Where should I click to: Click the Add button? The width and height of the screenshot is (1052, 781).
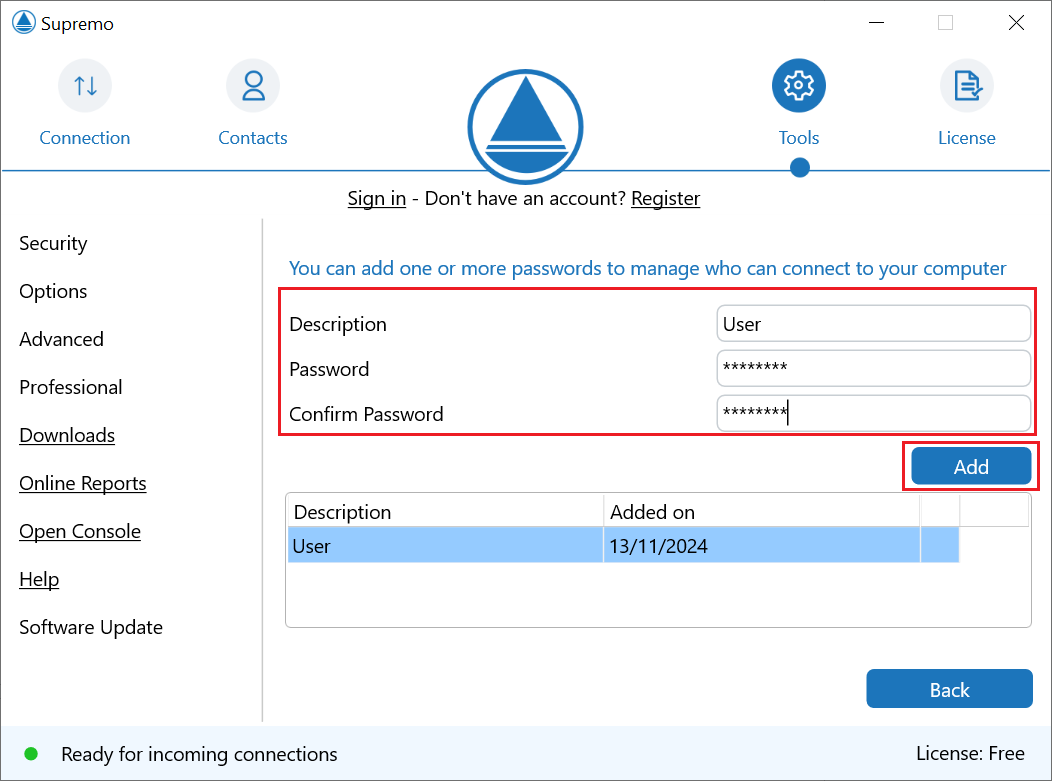970,466
